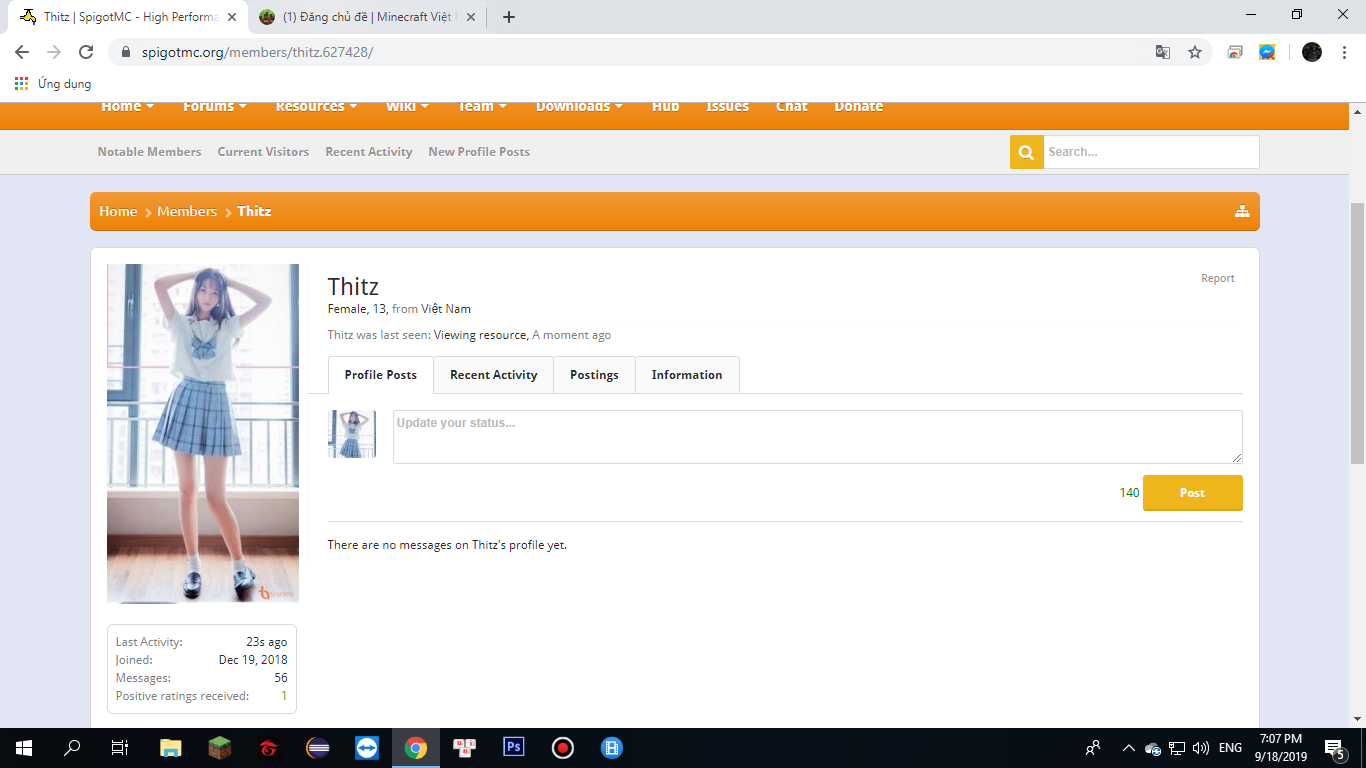This screenshot has width=1366, height=768.
Task: Focus the Update your status text box
Action: click(x=818, y=437)
